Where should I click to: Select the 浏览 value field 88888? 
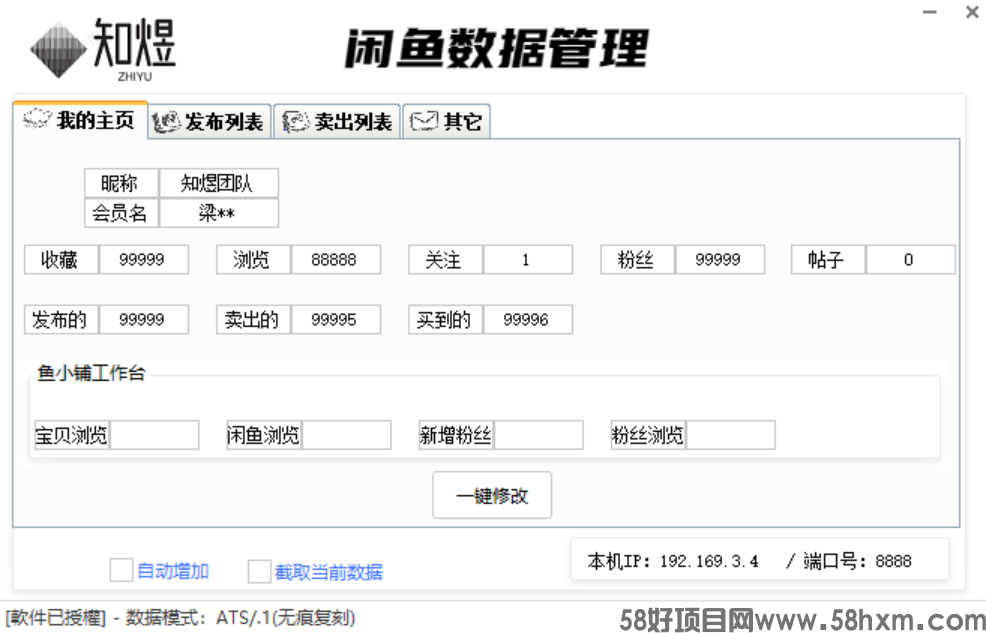click(336, 260)
